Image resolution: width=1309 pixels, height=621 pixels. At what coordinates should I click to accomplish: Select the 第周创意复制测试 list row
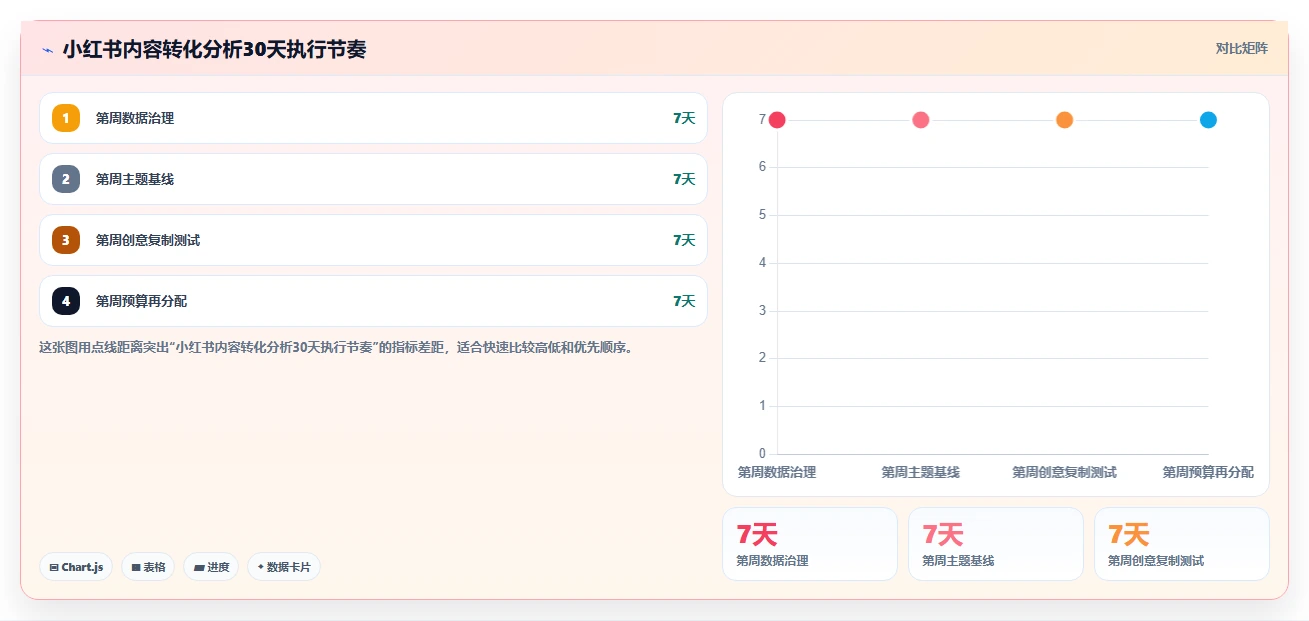click(373, 240)
